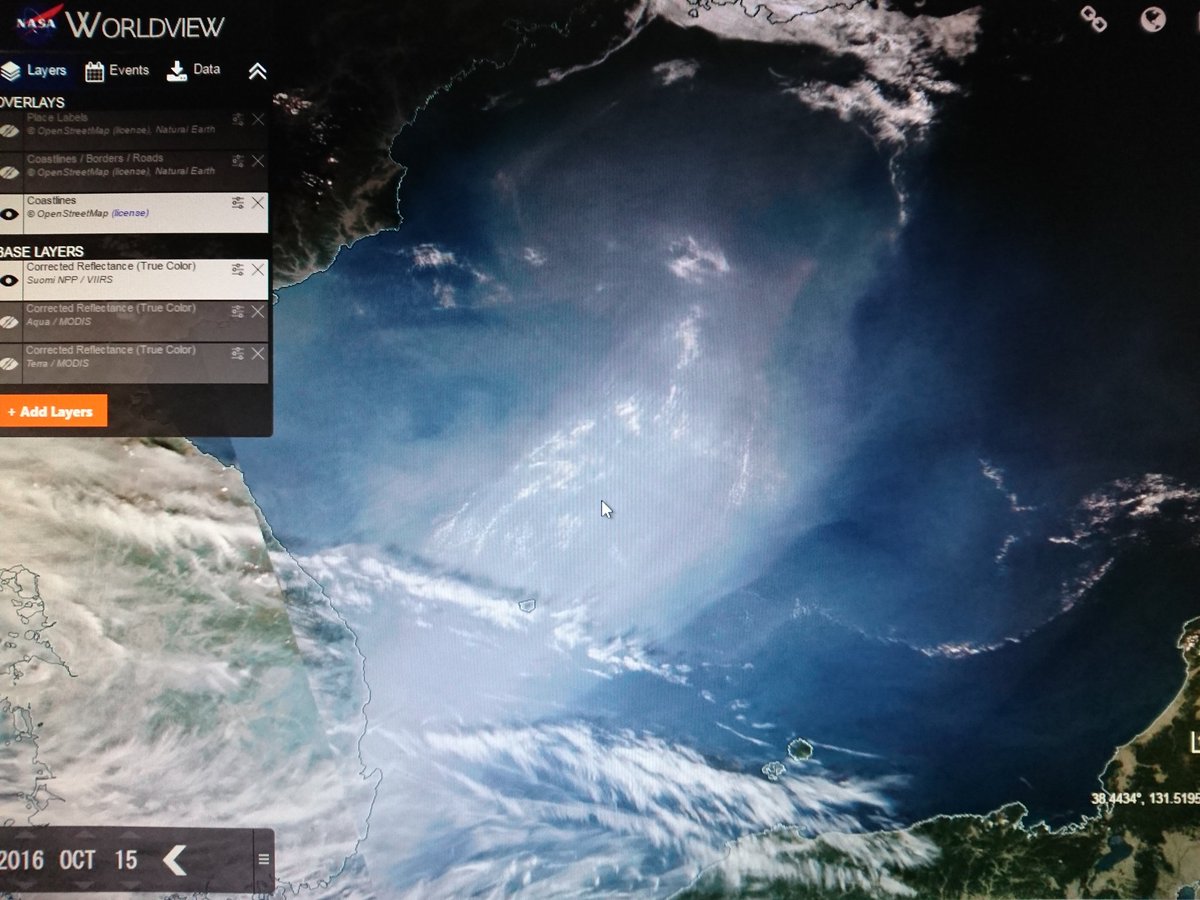Select the 'Terra / MODIS' subtitle text

tap(57, 364)
